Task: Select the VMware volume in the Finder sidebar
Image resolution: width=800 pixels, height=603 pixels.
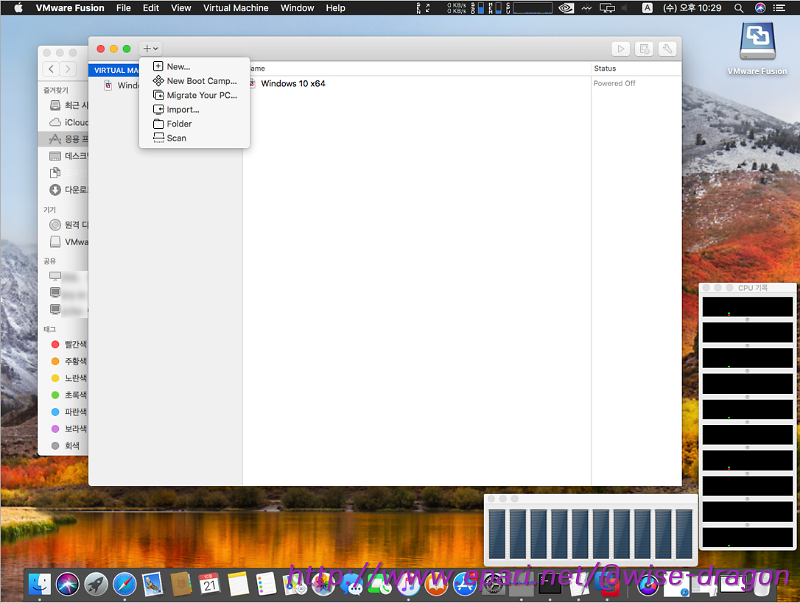Action: [68, 242]
